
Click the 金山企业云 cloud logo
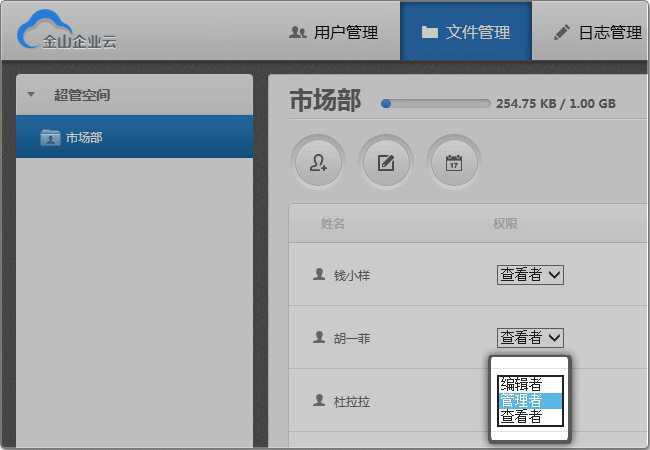(66, 30)
